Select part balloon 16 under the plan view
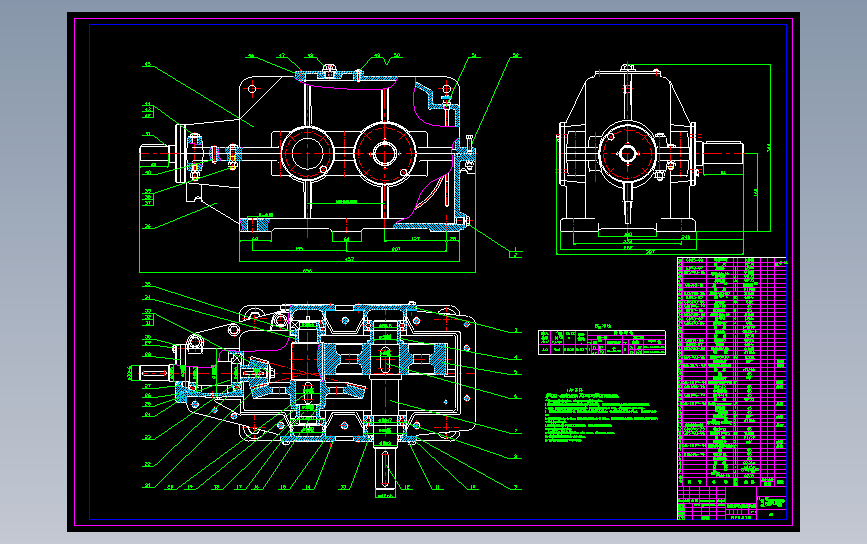This screenshot has width=867, height=544. click(x=255, y=487)
